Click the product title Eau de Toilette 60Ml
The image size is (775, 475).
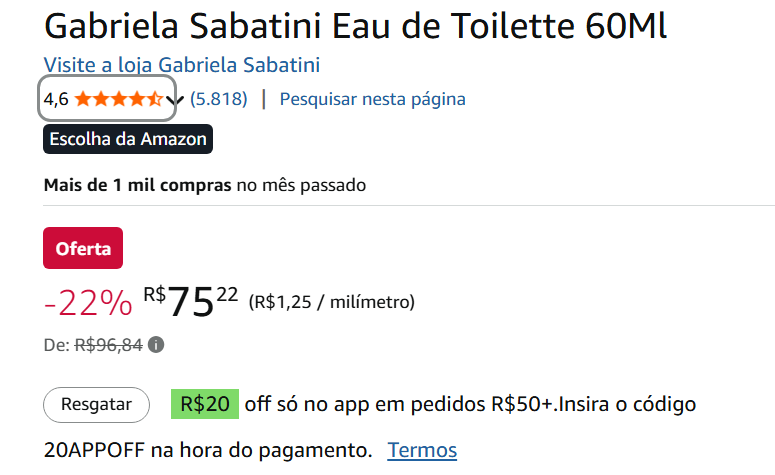point(355,26)
